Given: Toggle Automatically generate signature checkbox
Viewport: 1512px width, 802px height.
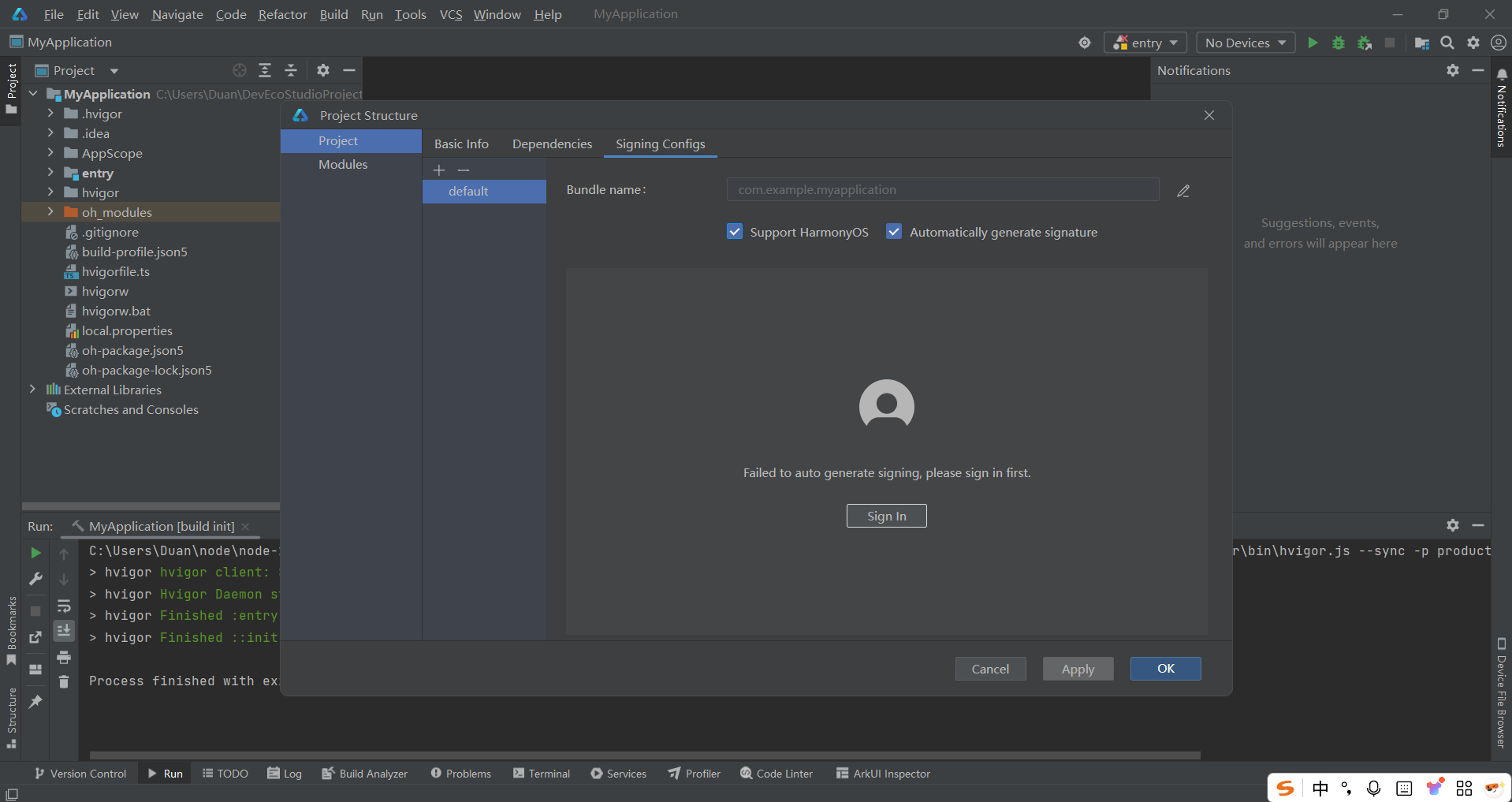Looking at the screenshot, I should [x=894, y=232].
